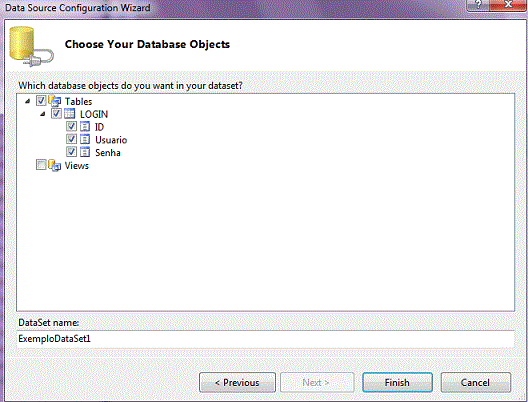Select the Views tree item label
The height and width of the screenshot is (402, 528).
(77, 165)
